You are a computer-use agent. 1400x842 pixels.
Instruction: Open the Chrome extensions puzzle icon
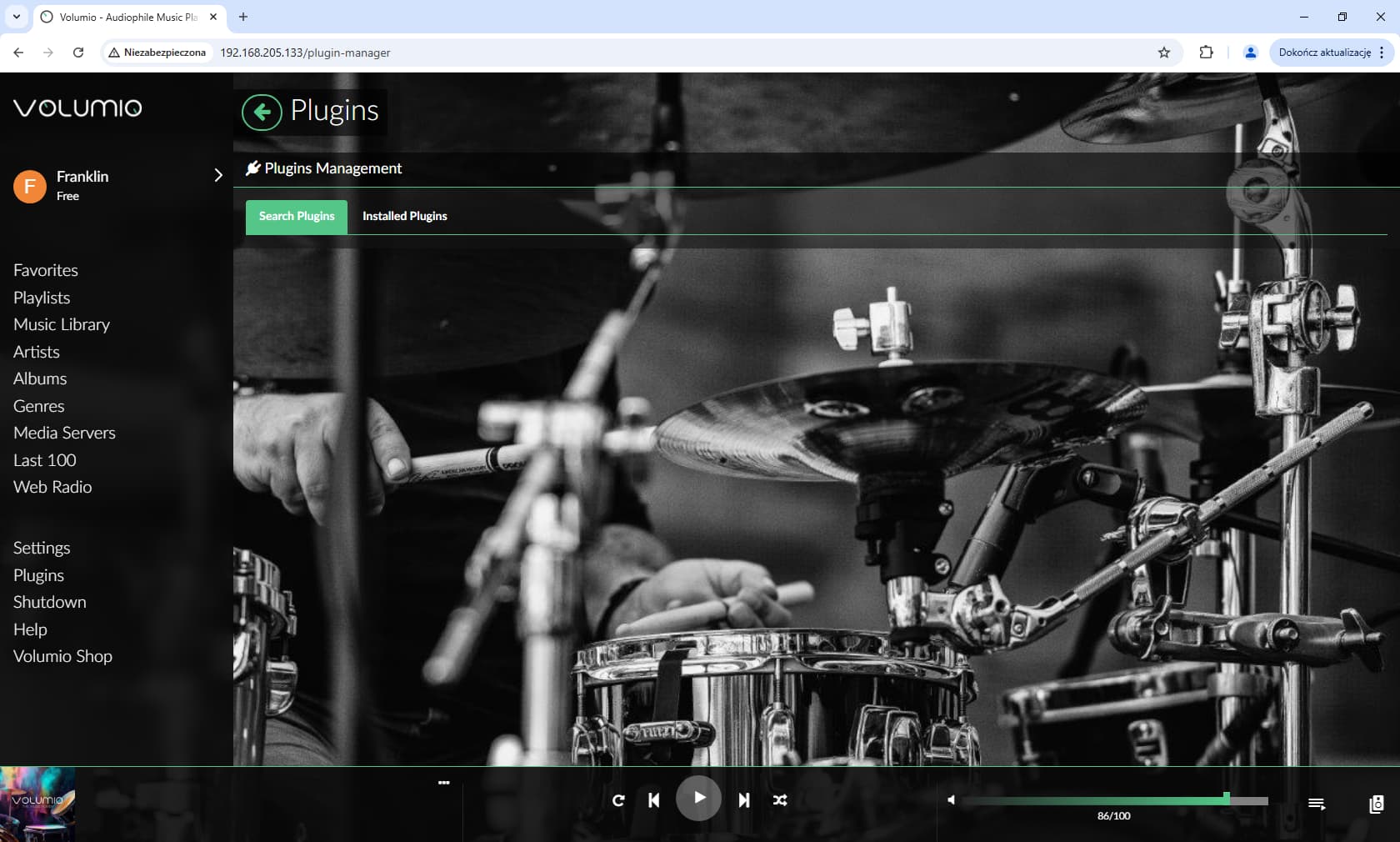click(1206, 53)
